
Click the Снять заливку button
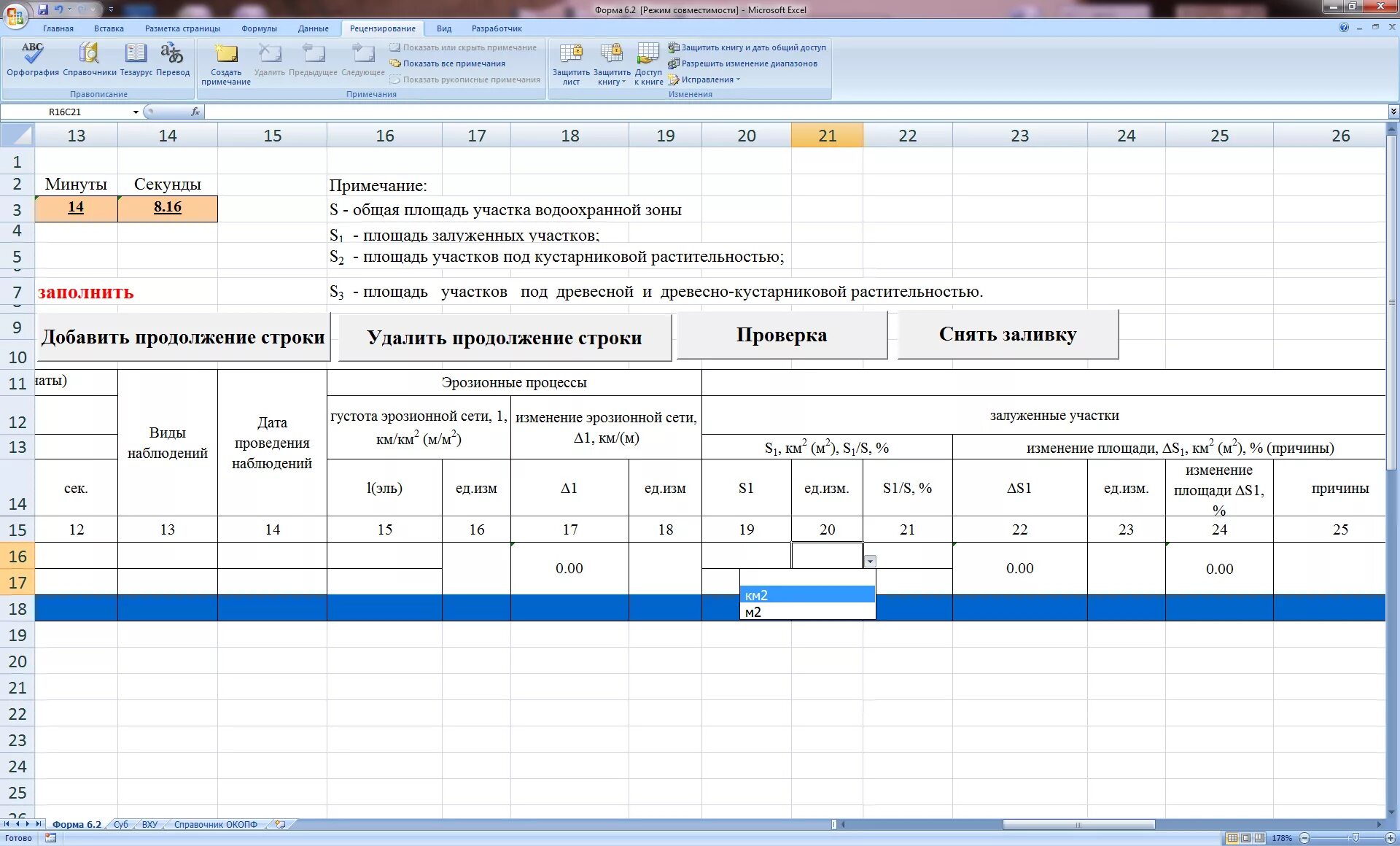tap(1008, 335)
